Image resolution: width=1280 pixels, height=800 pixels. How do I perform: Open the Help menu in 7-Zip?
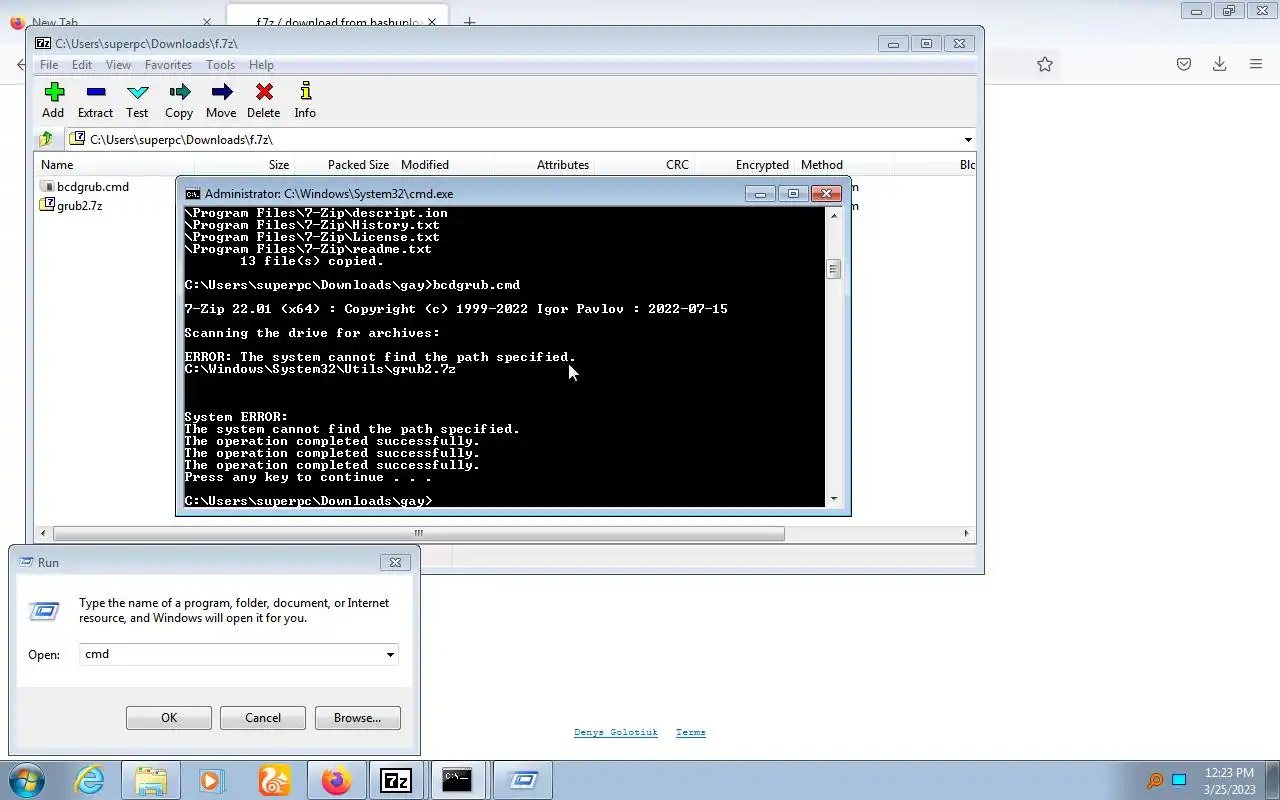point(261,65)
